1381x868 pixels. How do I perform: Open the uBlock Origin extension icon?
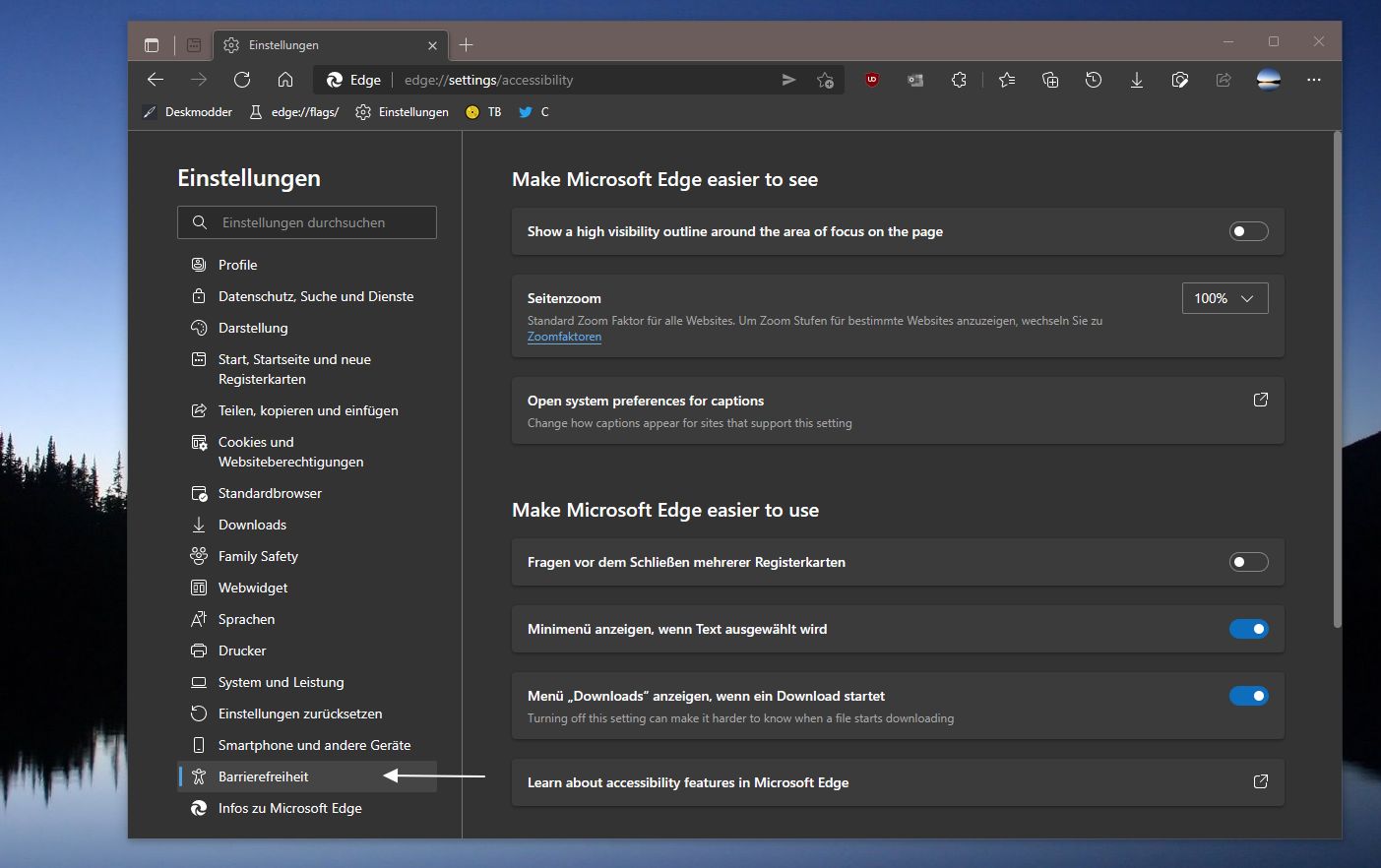tap(872, 80)
